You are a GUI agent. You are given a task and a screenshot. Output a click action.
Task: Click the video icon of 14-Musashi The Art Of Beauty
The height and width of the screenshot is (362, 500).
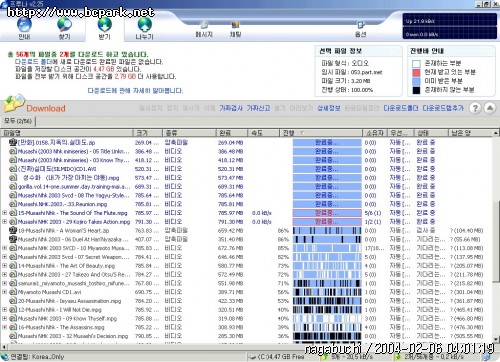13,266
